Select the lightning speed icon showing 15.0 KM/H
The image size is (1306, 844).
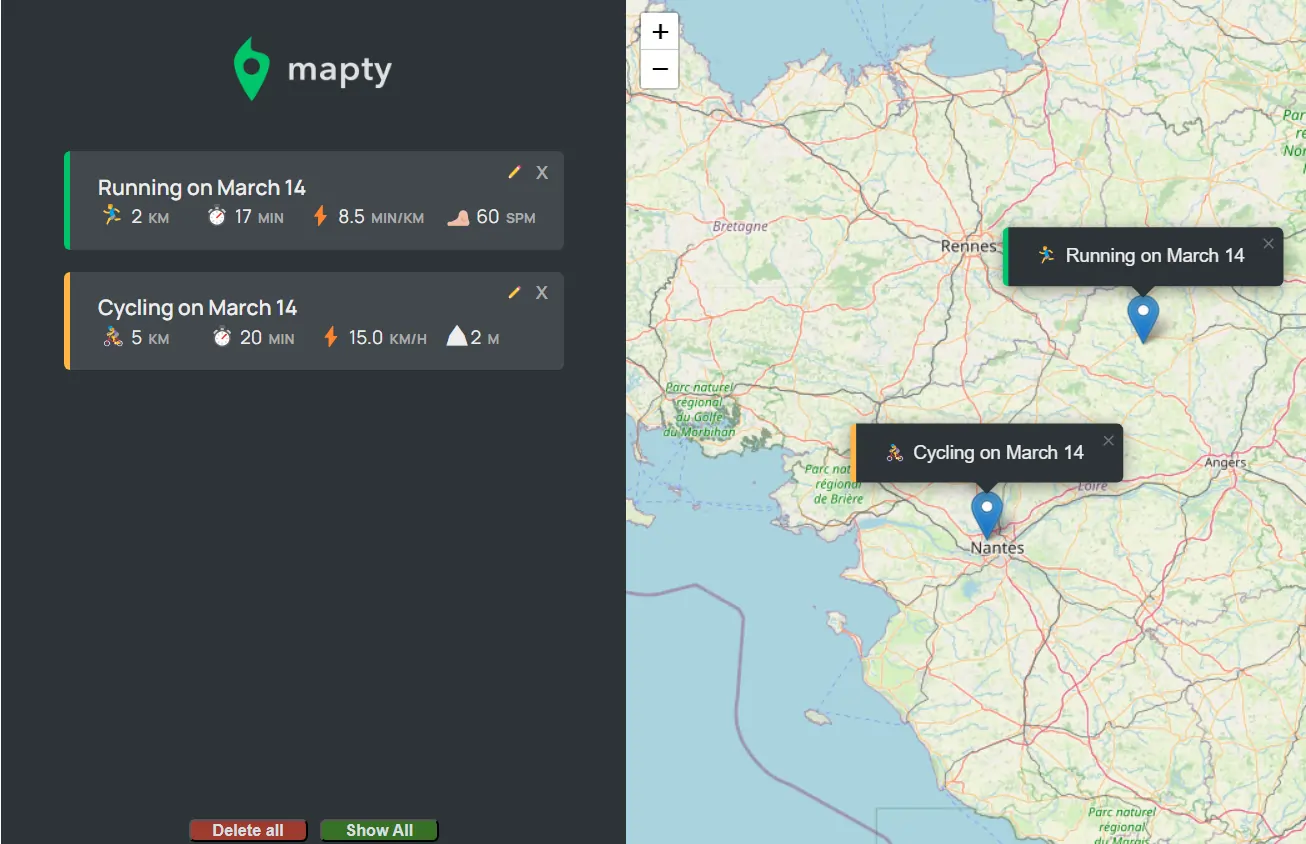click(x=330, y=336)
